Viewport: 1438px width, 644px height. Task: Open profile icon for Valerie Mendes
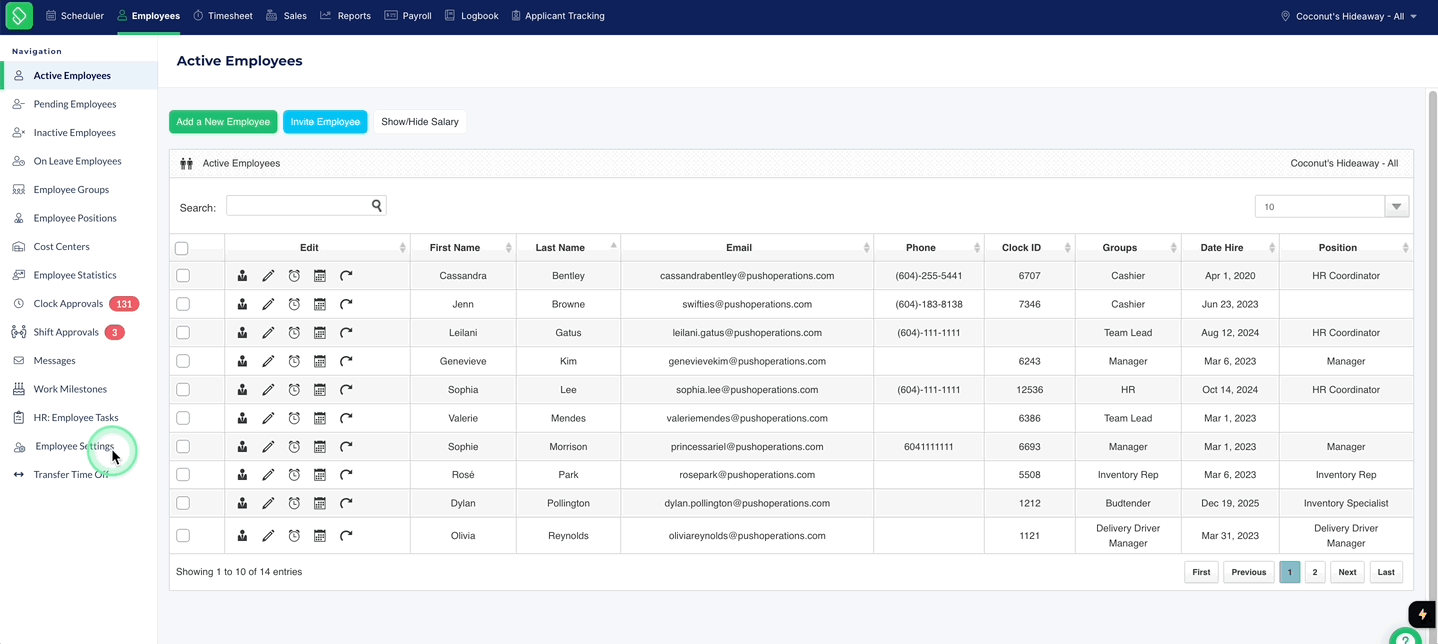tap(242, 418)
